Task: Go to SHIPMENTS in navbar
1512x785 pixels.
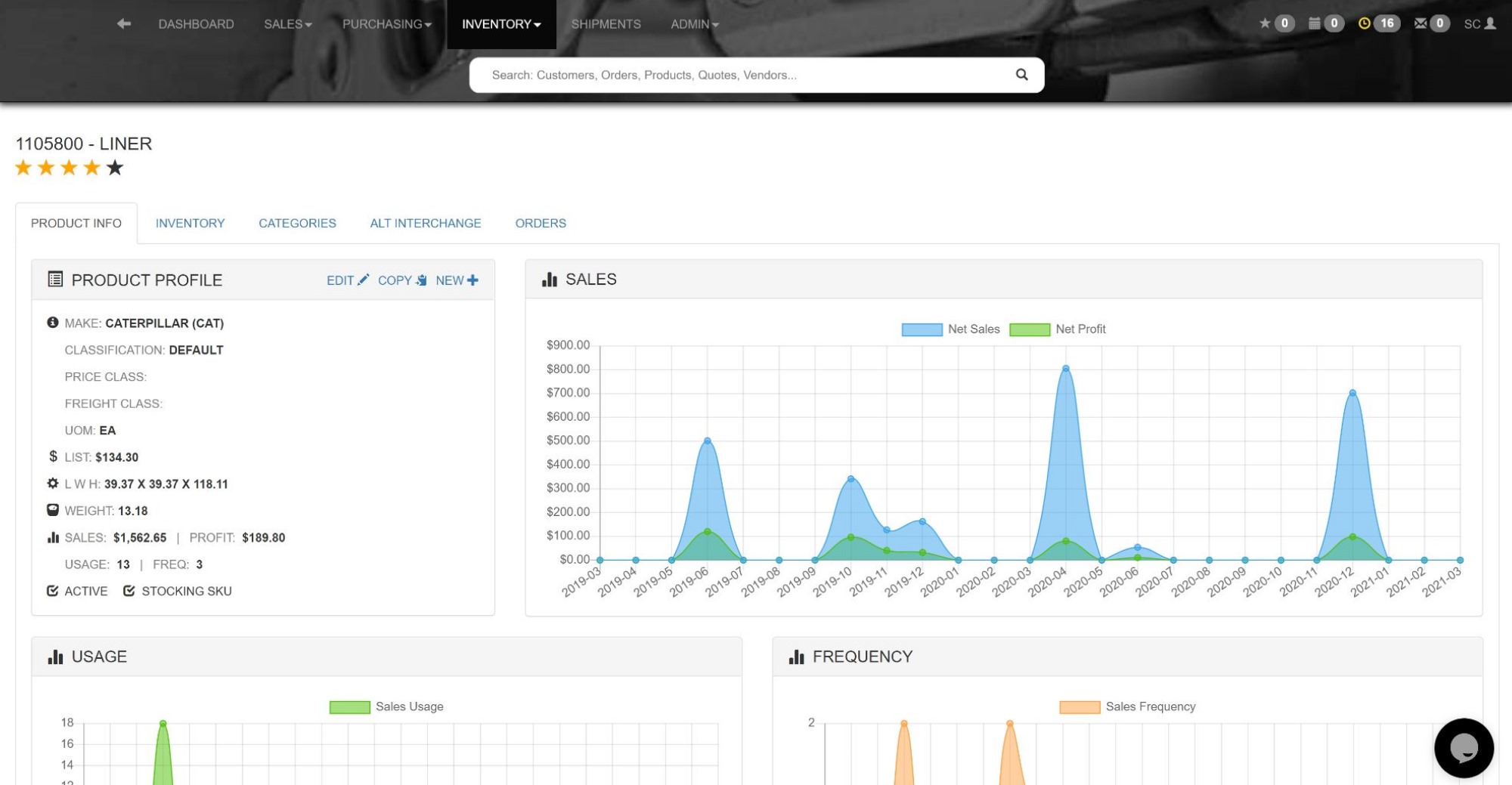Action: point(606,24)
